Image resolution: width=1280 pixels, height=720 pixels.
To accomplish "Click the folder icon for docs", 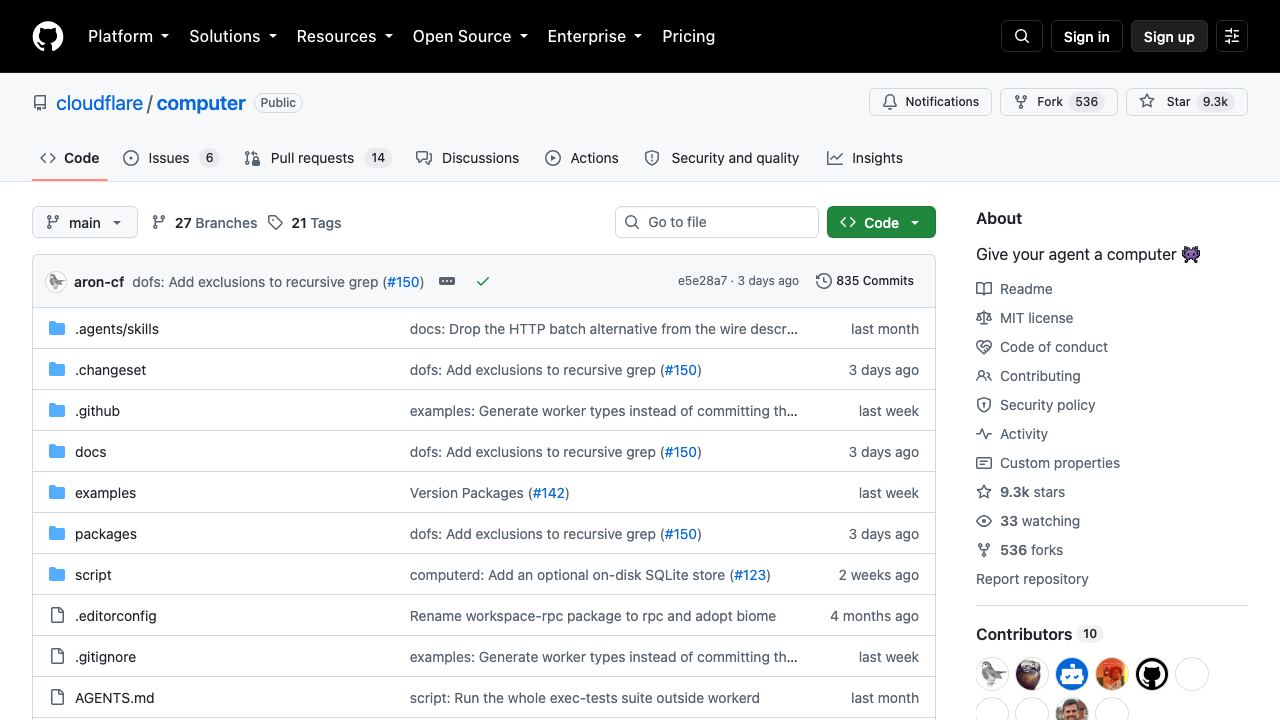I will click(x=57, y=452).
